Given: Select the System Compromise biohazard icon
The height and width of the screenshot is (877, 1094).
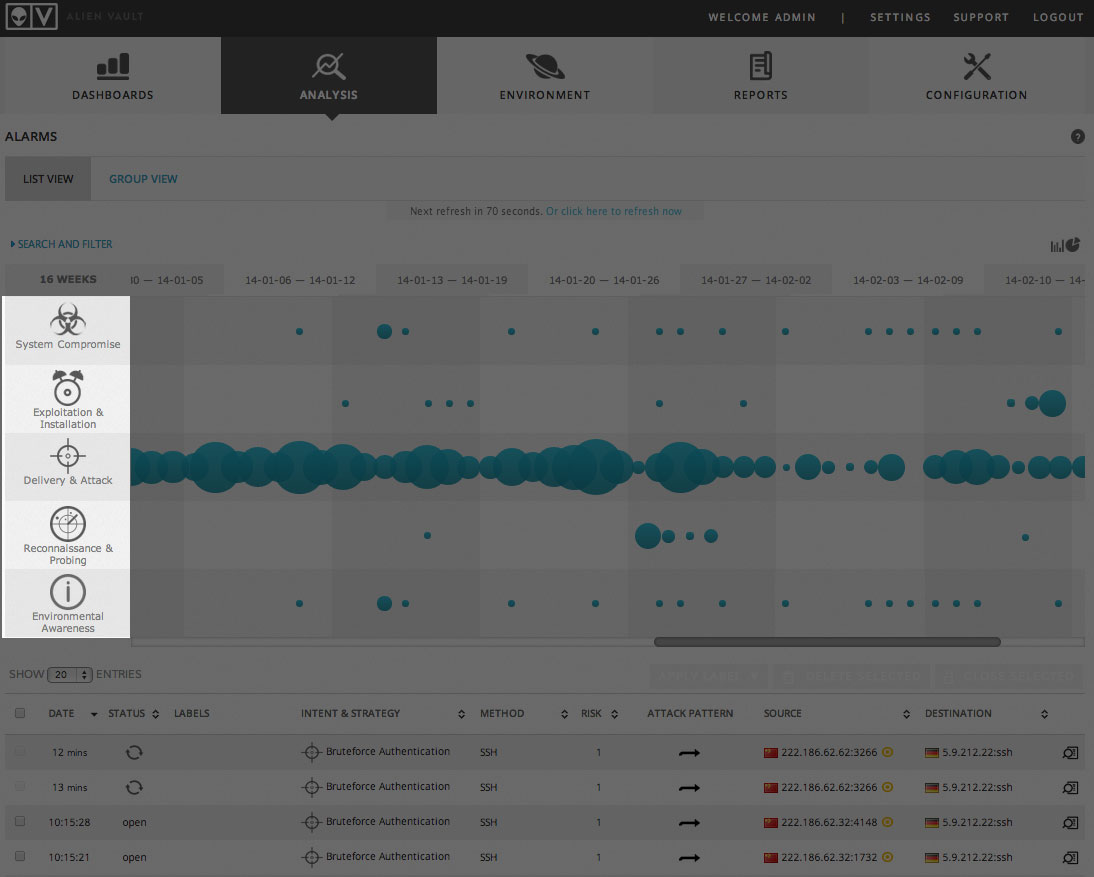Looking at the screenshot, I should (66, 320).
